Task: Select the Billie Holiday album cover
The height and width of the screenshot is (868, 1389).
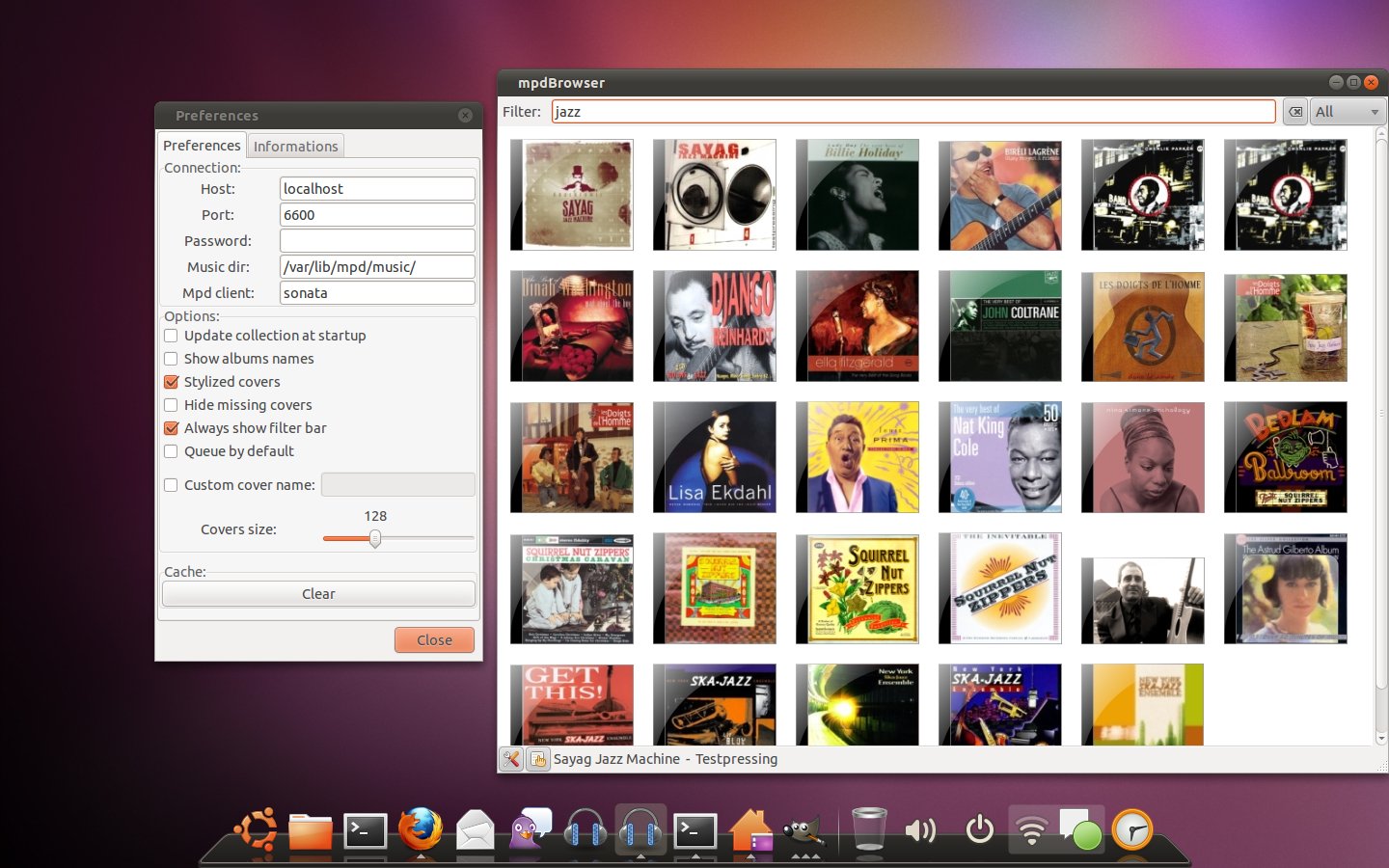Action: pyautogui.click(x=858, y=195)
